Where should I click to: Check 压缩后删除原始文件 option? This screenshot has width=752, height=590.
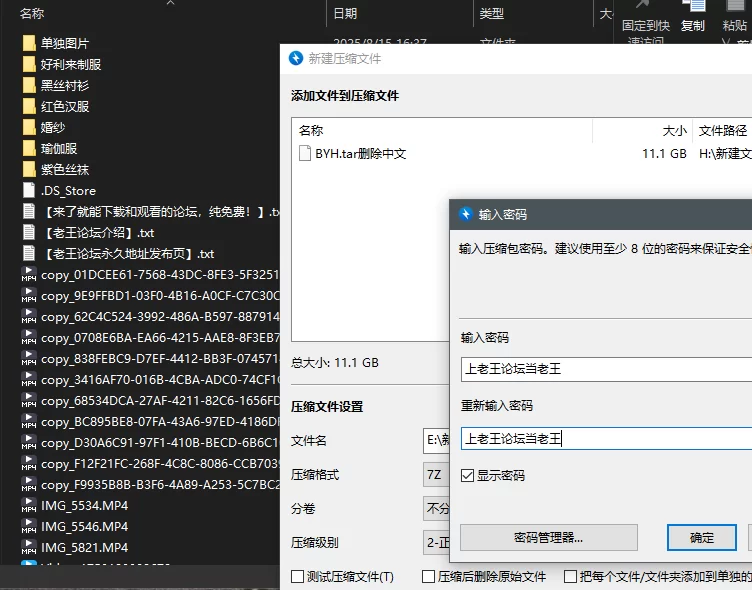click(x=428, y=577)
